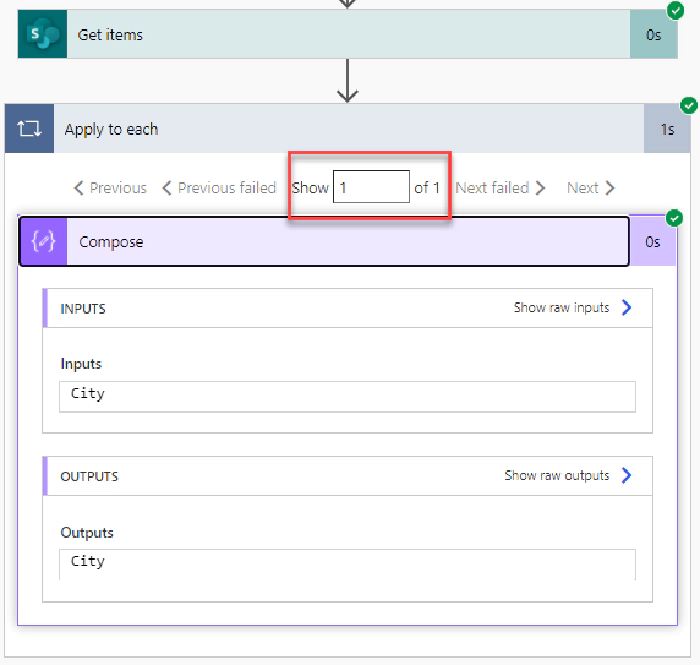
Task: Click the SharePoint icon on Get items
Action: click(42, 35)
